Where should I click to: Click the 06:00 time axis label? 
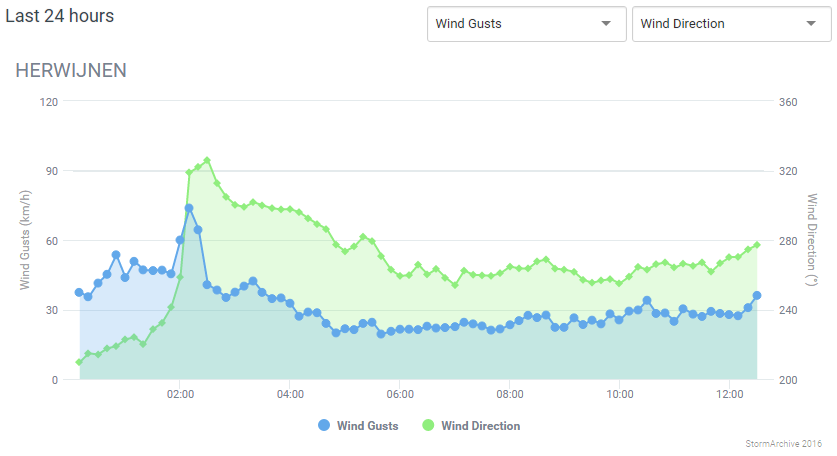[400, 395]
